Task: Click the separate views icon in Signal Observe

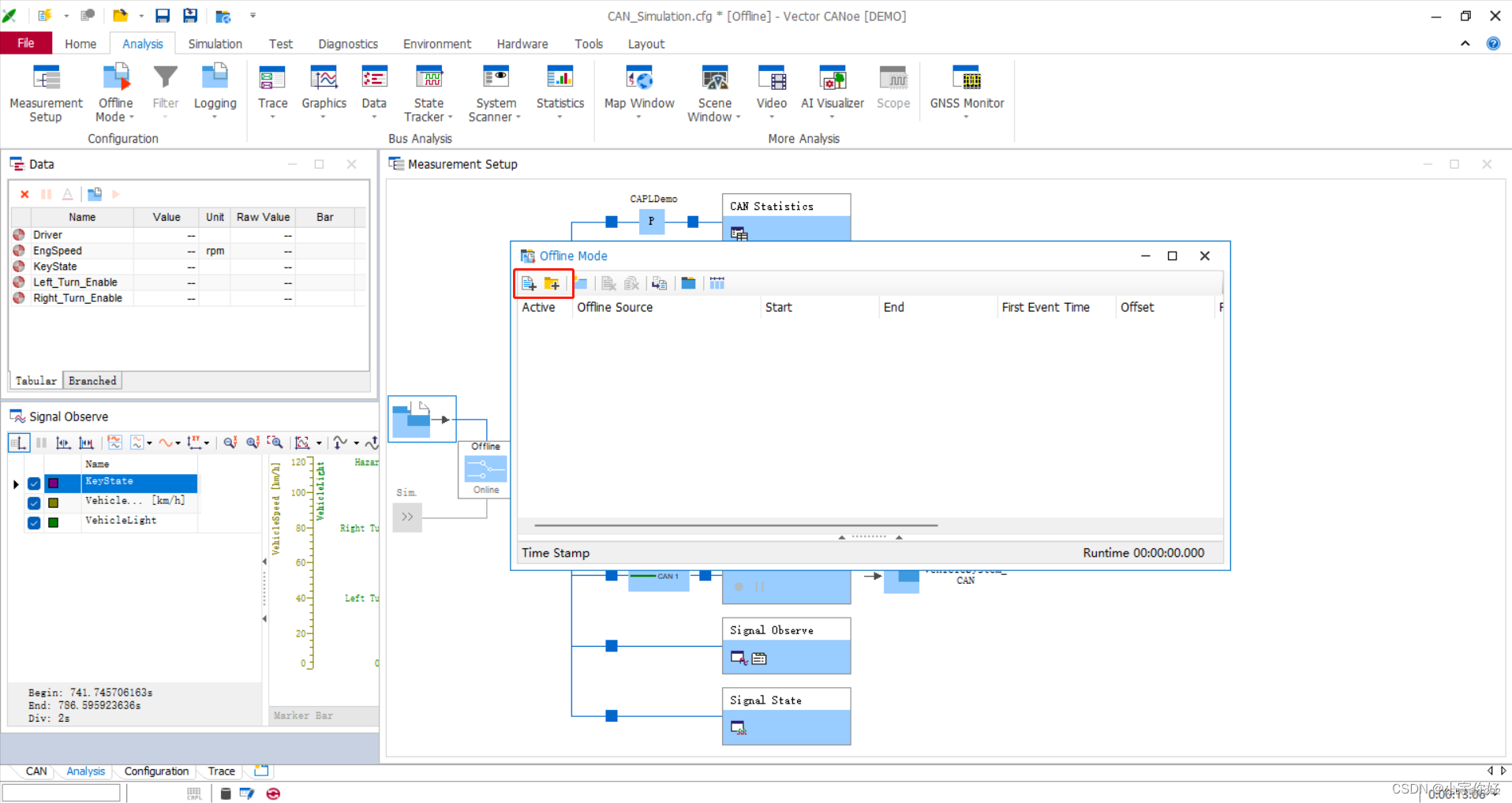Action: (114, 443)
